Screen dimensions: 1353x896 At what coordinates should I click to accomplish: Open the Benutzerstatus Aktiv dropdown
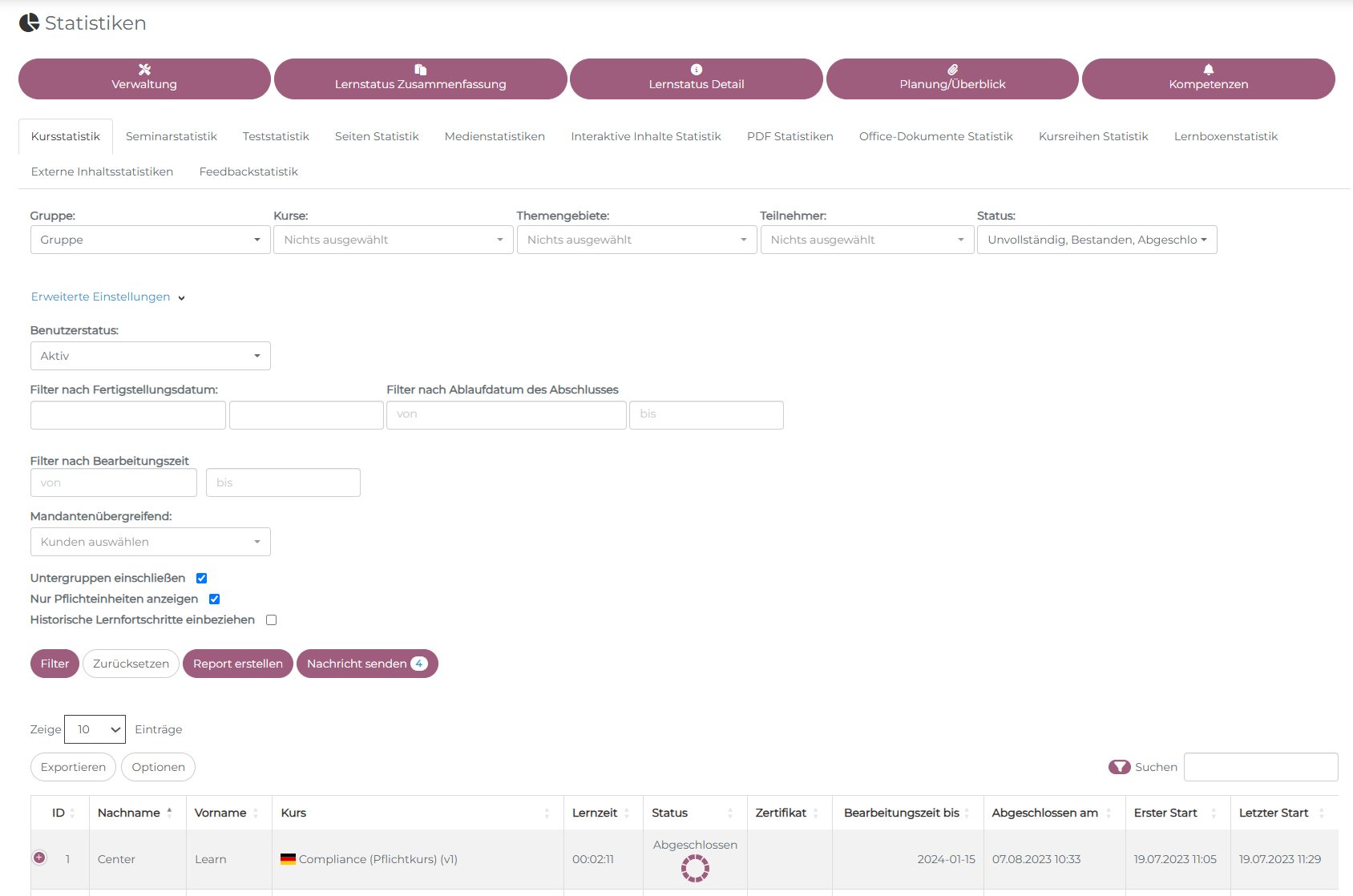pos(151,356)
